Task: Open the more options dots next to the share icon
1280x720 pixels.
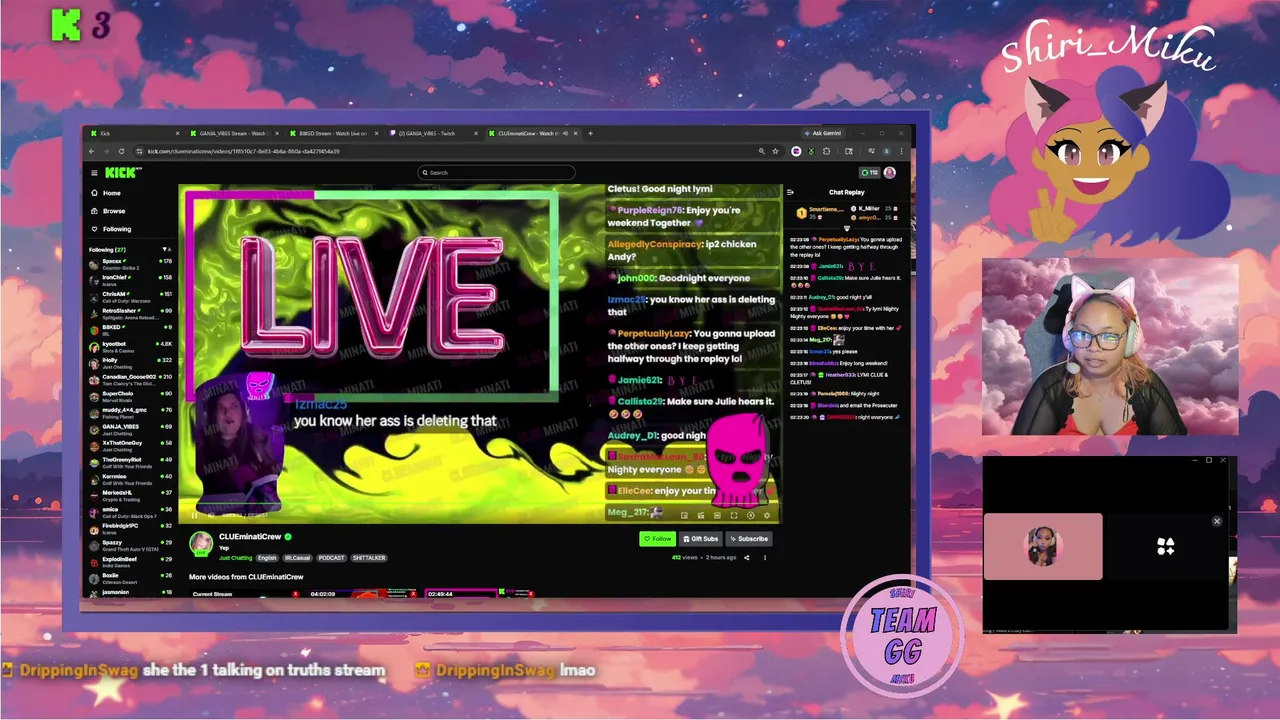Action: (x=765, y=557)
